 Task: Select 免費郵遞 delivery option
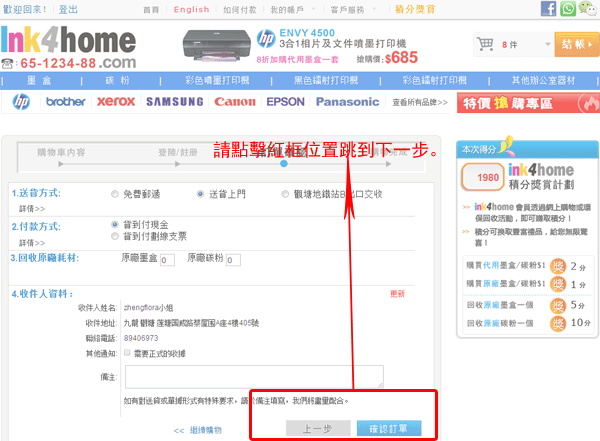pyautogui.click(x=115, y=194)
